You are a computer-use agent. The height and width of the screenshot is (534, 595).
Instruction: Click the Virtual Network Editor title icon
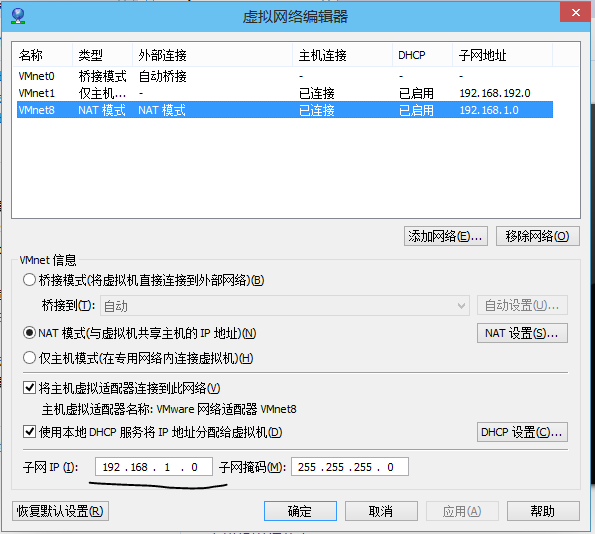pyautogui.click(x=18, y=16)
